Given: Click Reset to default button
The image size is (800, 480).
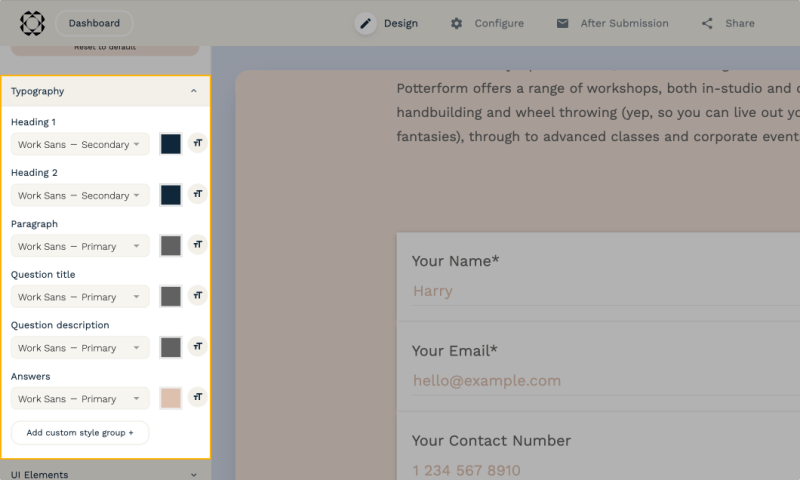Looking at the screenshot, I should [105, 49].
